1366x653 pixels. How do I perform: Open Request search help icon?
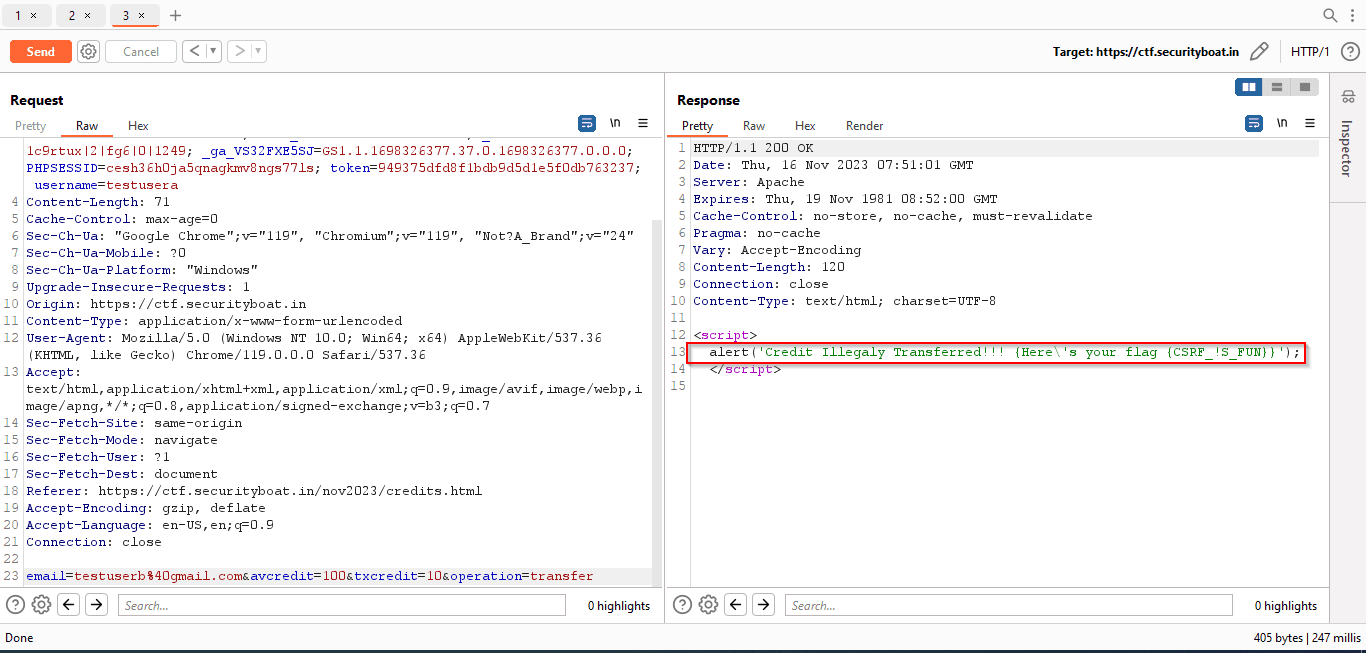(x=15, y=604)
